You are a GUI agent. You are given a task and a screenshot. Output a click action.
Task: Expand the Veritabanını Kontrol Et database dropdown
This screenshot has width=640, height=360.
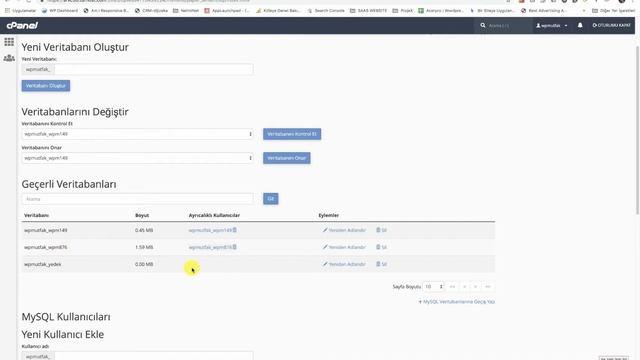137,134
